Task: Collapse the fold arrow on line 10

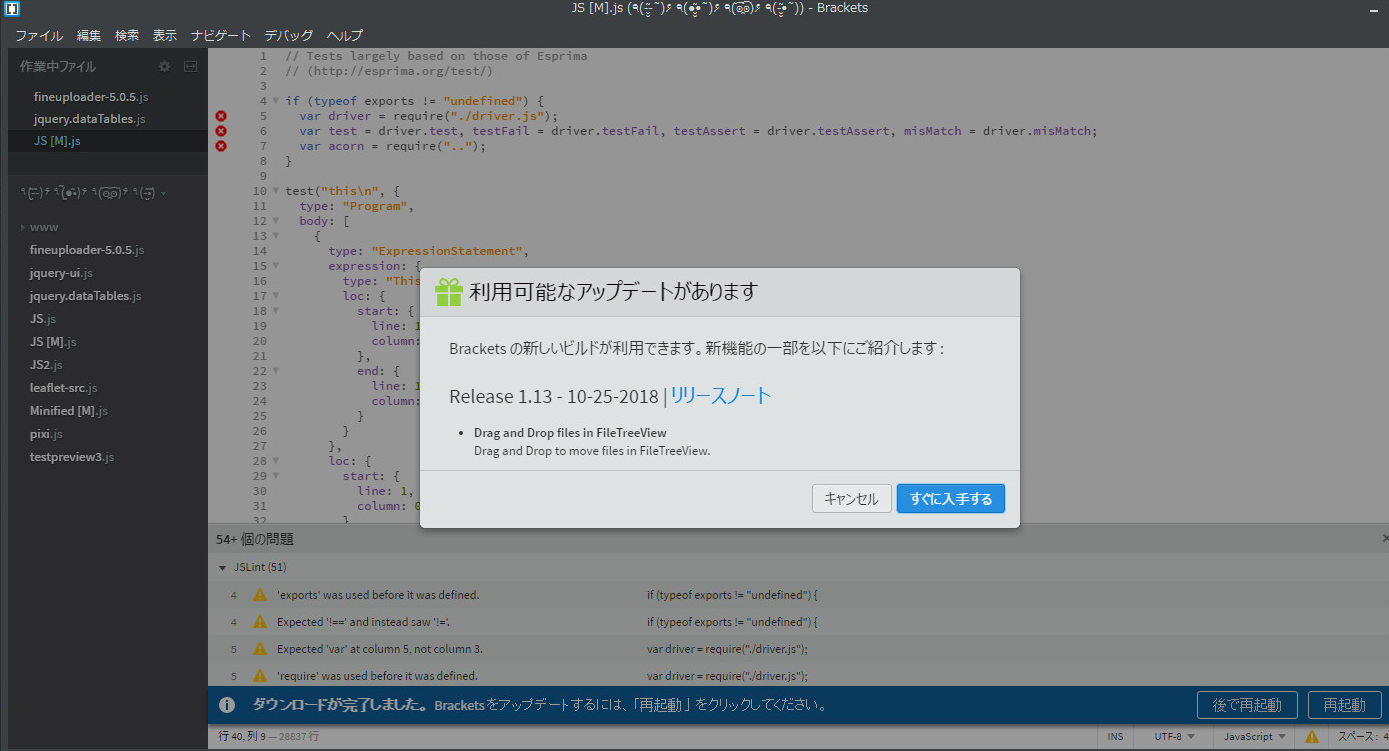Action: (x=275, y=191)
